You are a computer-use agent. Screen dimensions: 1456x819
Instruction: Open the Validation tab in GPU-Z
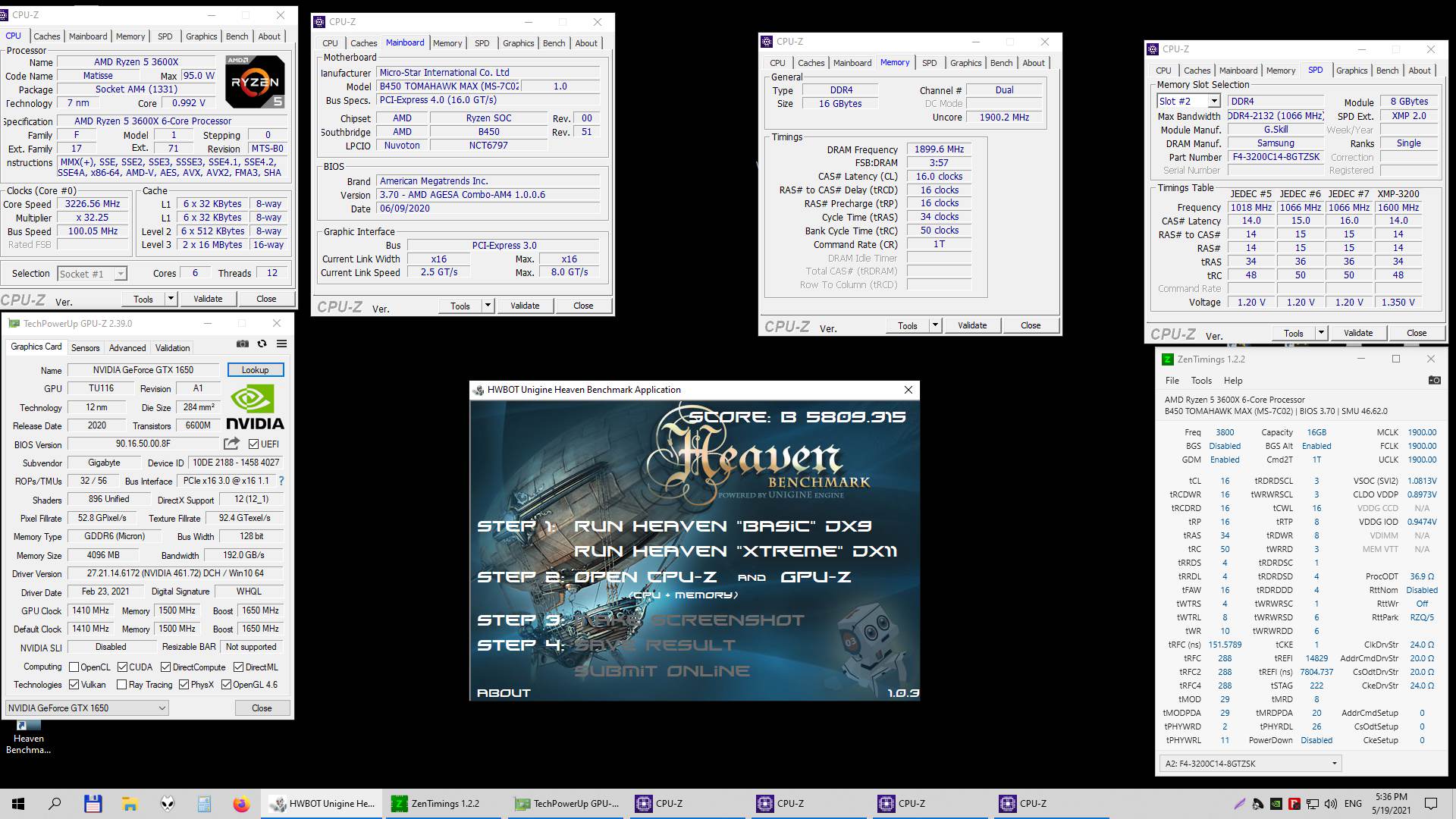point(173,348)
